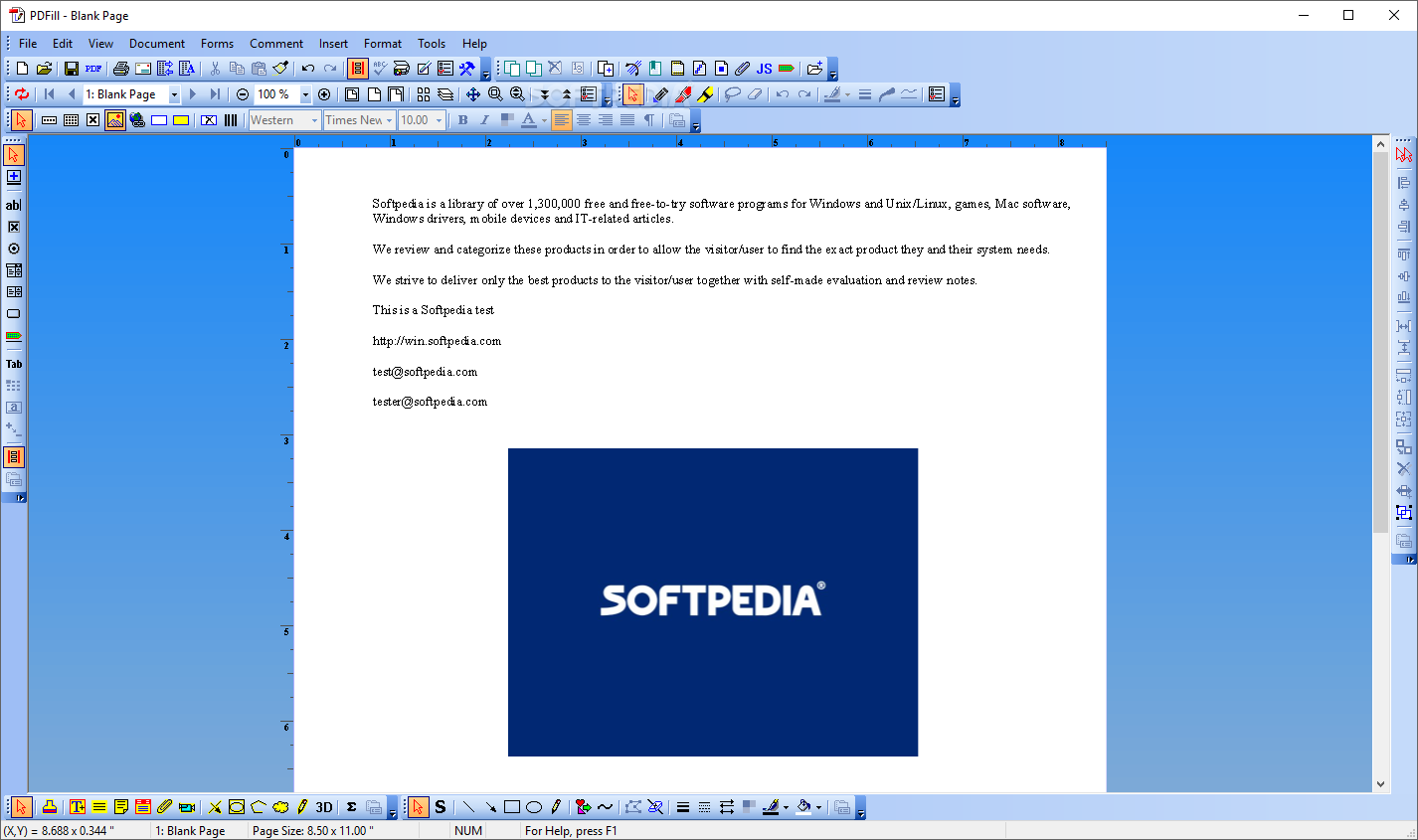This screenshot has height=840, width=1418.
Task: Click the JS JavaScript icon
Action: (764, 69)
